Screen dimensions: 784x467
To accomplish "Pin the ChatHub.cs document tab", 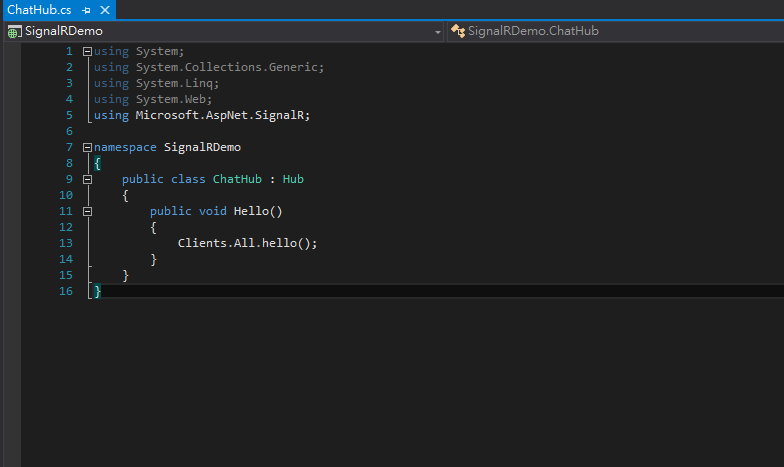I will (87, 9).
